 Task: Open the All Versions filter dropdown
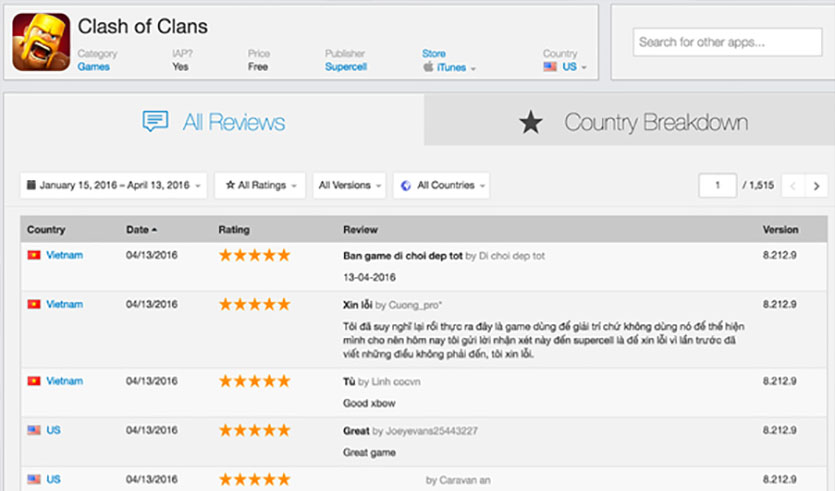click(349, 185)
